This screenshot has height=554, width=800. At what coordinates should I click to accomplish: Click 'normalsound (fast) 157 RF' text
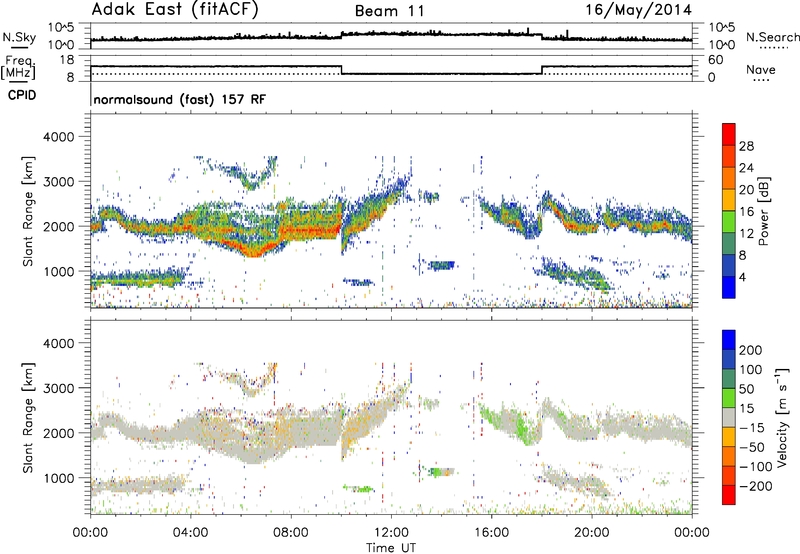point(180,99)
